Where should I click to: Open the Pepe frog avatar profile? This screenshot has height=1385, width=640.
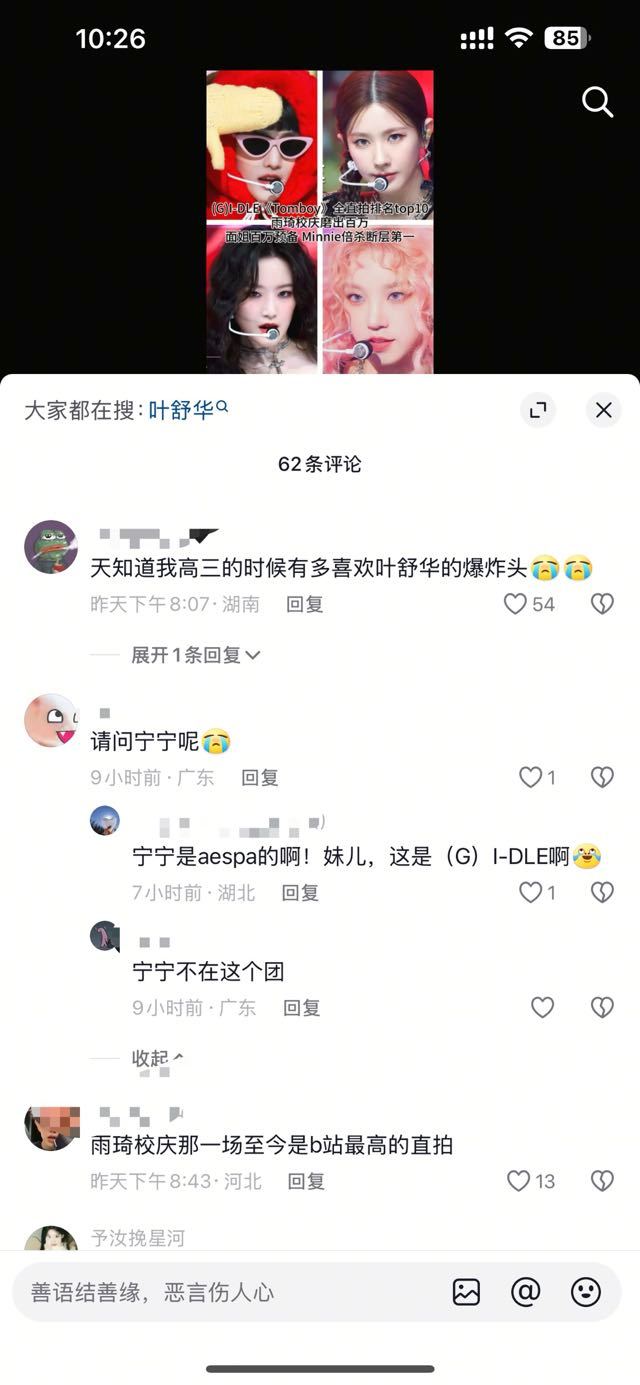coord(50,546)
